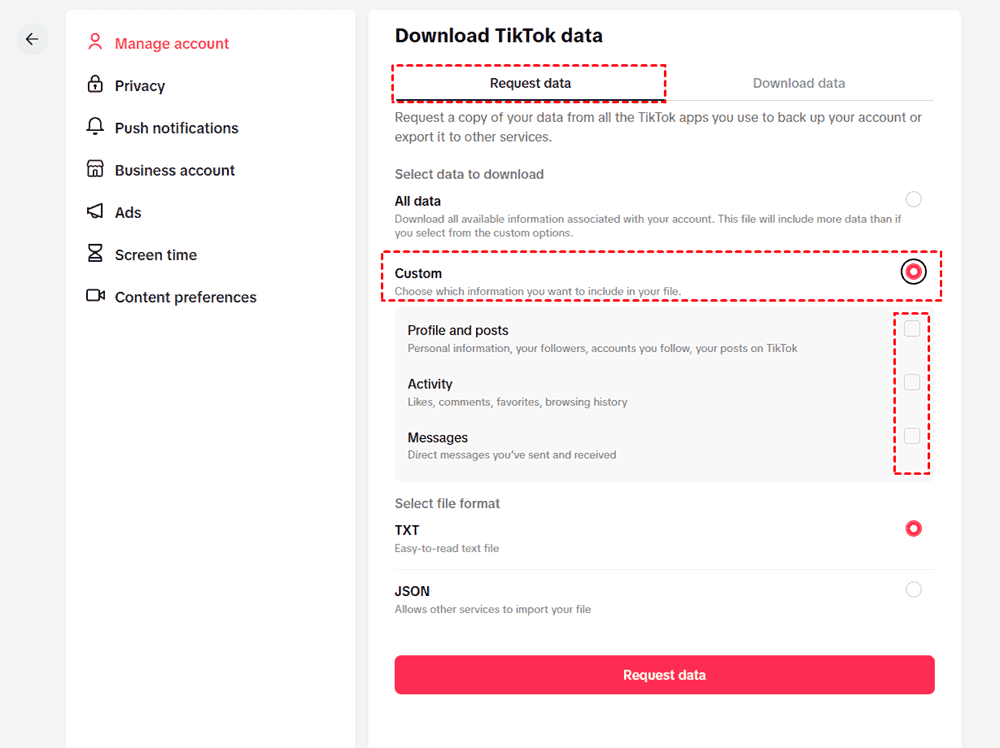Go to Content preferences settings
The image size is (1000, 748).
click(x=185, y=297)
